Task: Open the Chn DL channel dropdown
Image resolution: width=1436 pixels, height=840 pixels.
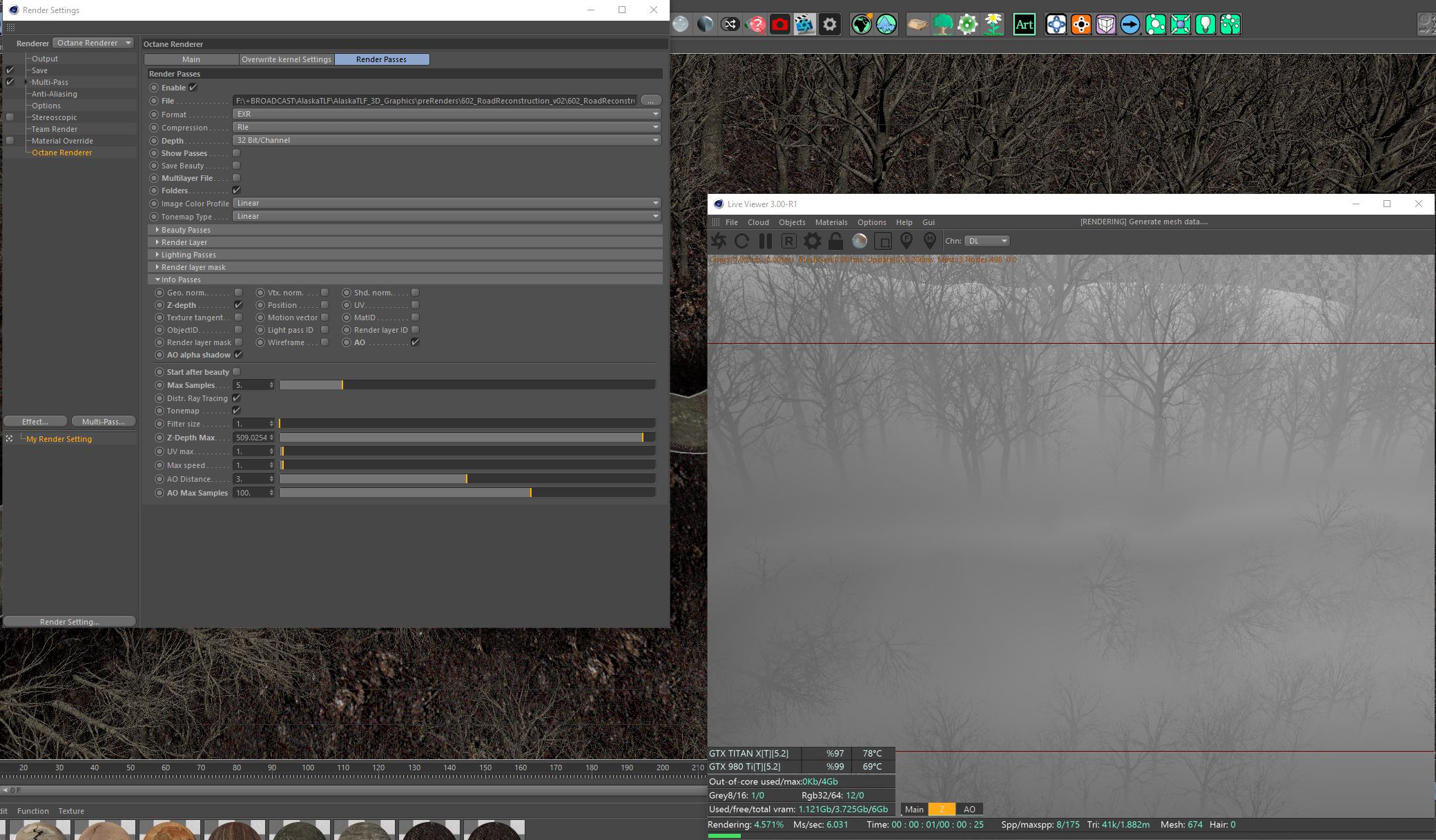Action: click(986, 241)
